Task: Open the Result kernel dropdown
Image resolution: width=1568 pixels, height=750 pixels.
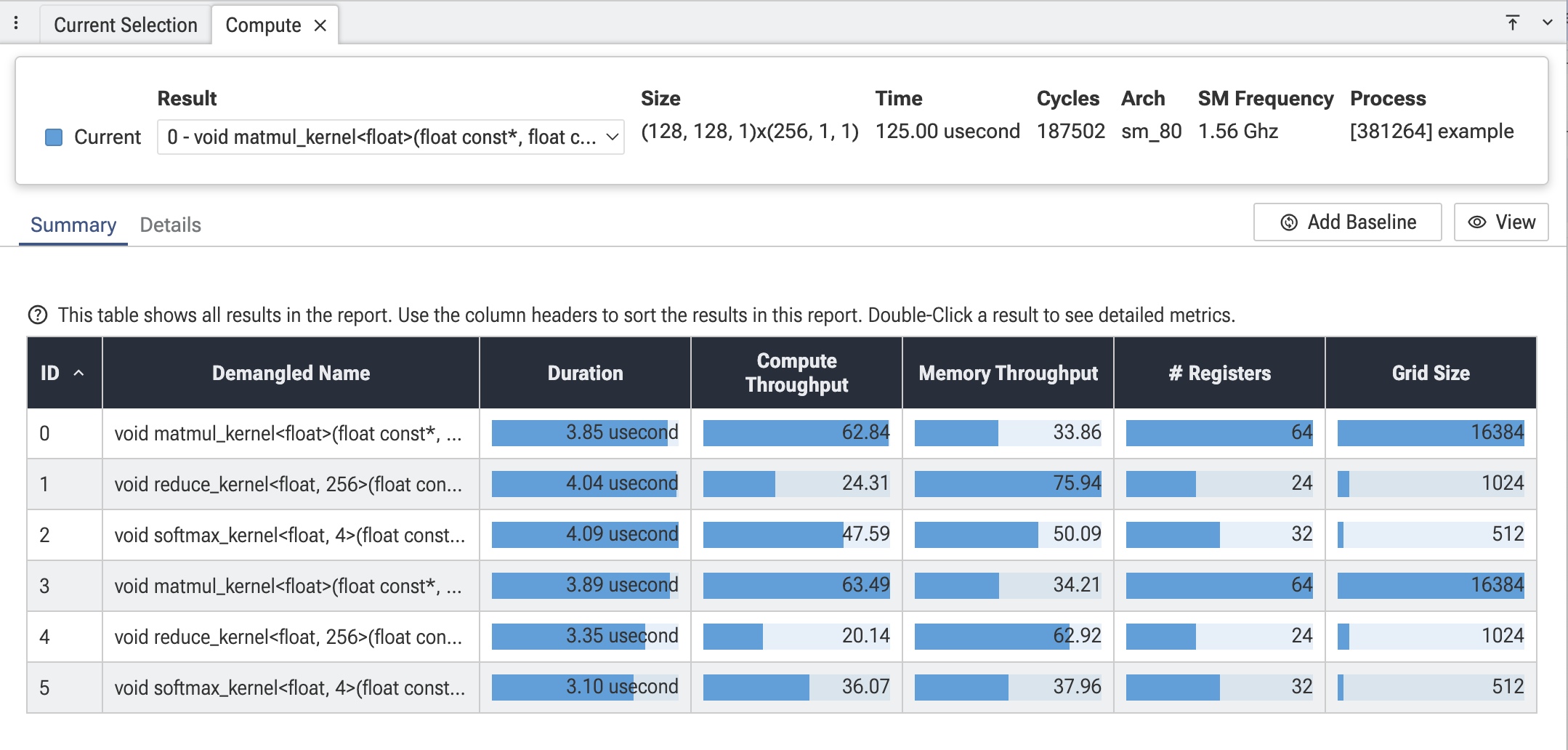Action: (391, 137)
